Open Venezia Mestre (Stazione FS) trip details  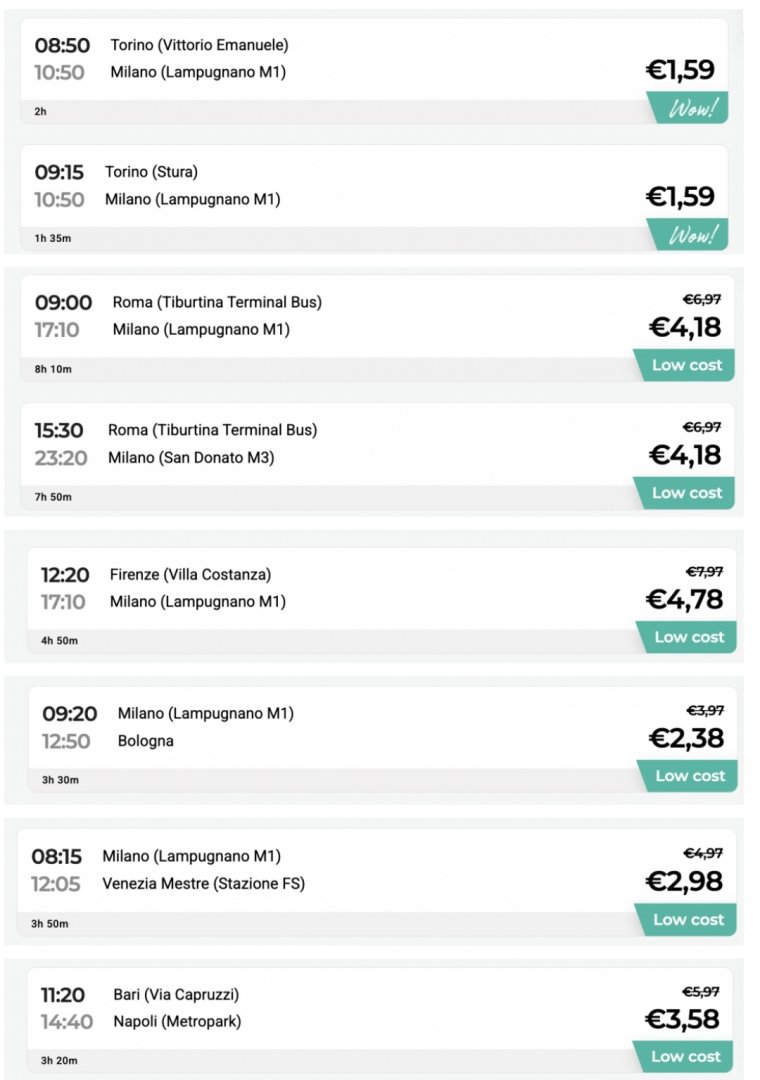pos(203,884)
